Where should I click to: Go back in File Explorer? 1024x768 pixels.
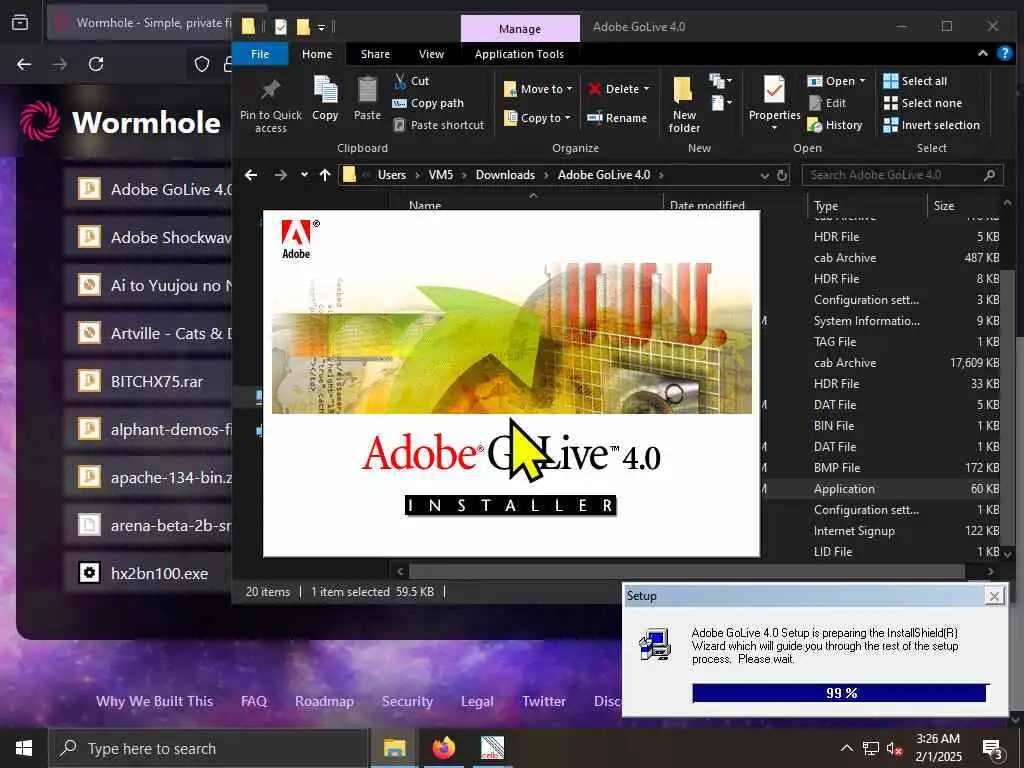coord(251,175)
